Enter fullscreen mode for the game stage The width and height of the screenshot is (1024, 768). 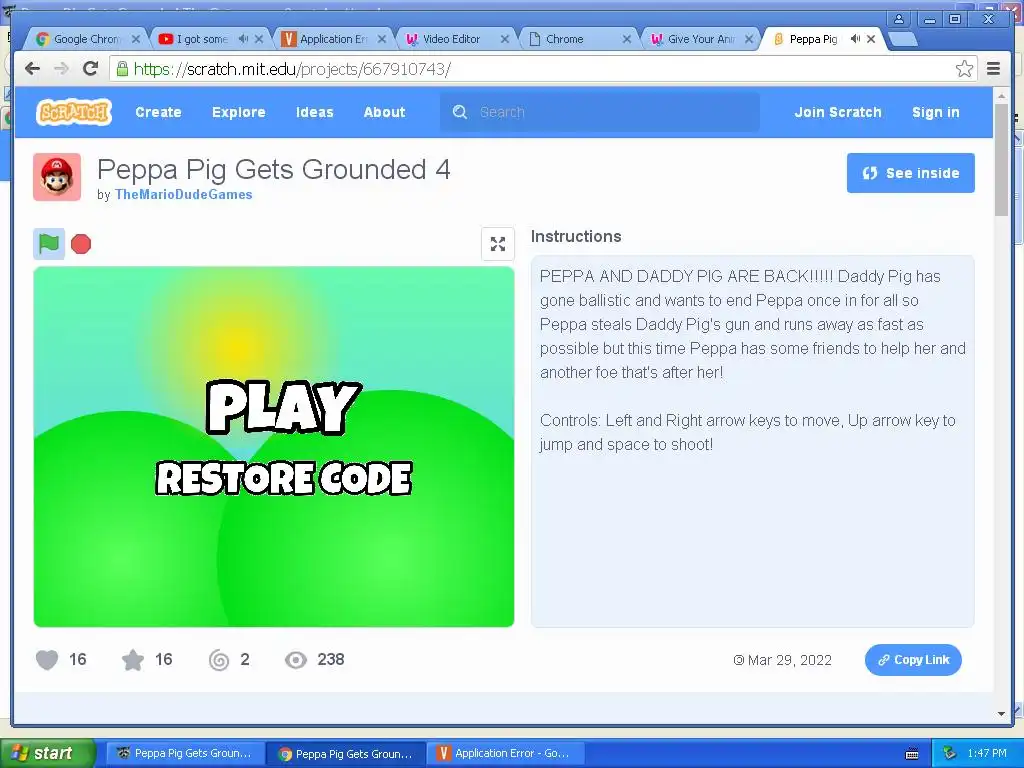pos(498,244)
